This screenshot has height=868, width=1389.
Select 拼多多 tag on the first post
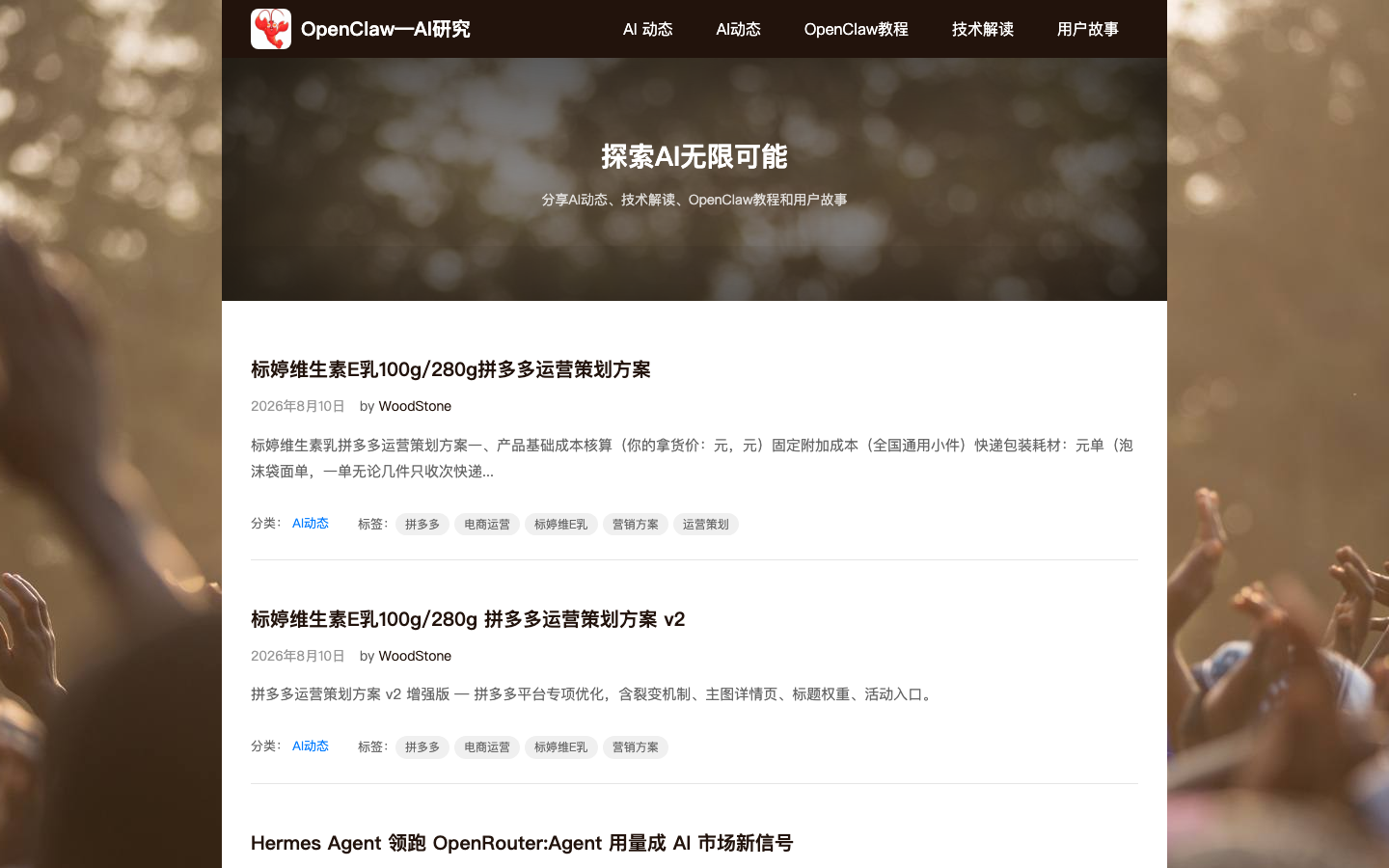click(x=422, y=525)
